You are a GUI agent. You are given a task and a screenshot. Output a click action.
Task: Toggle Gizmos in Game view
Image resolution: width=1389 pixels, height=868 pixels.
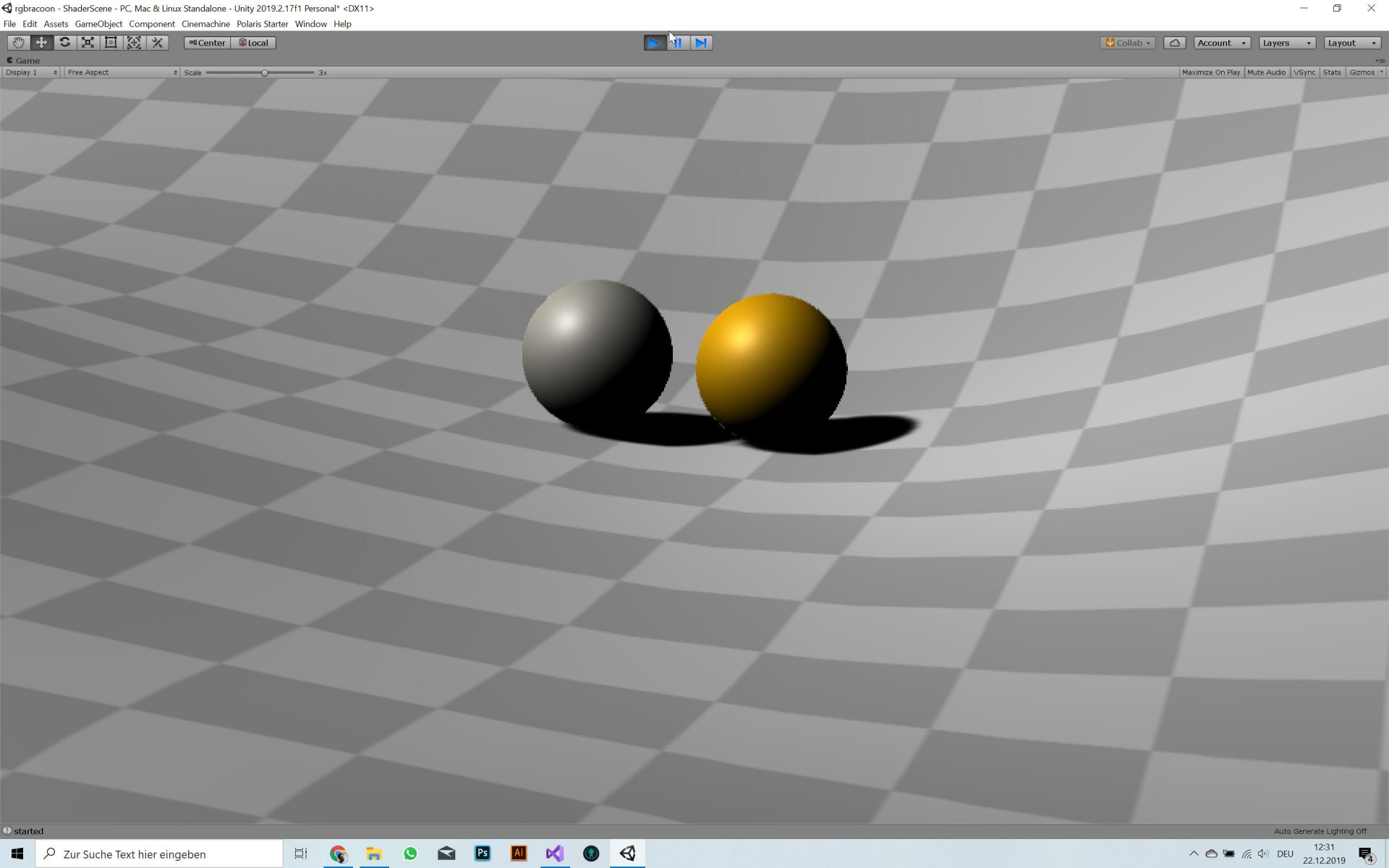[1362, 72]
